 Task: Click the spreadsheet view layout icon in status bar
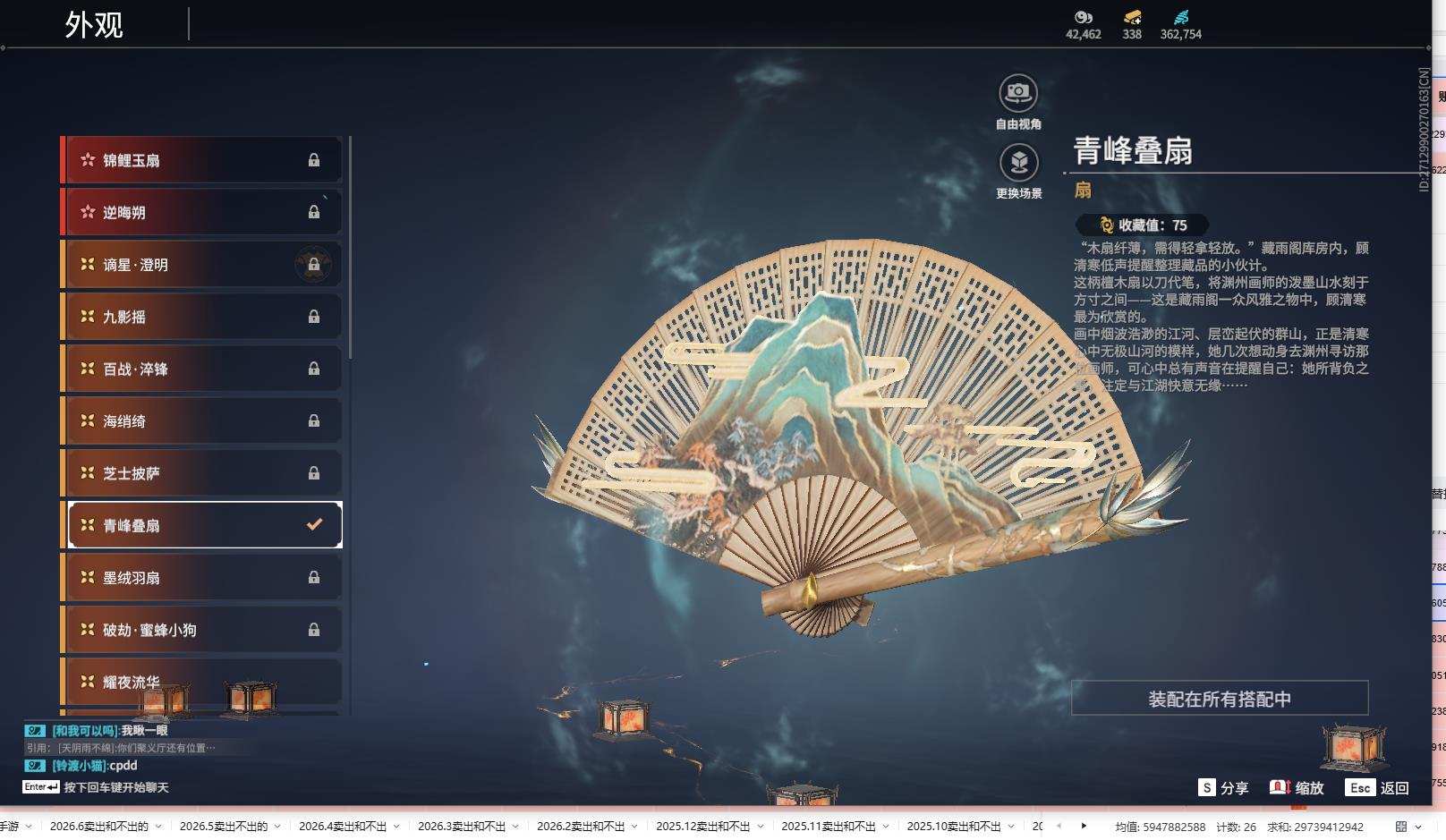click(x=1401, y=827)
